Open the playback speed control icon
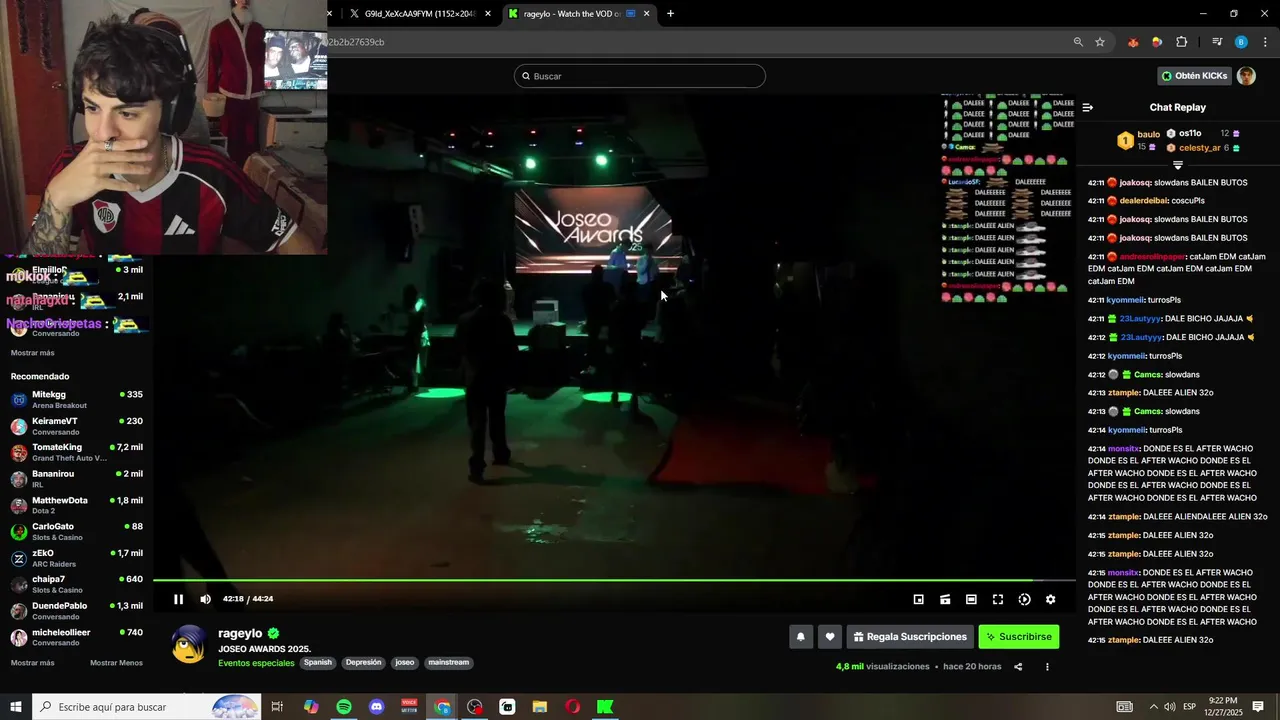The height and width of the screenshot is (720, 1280). (x=1024, y=599)
